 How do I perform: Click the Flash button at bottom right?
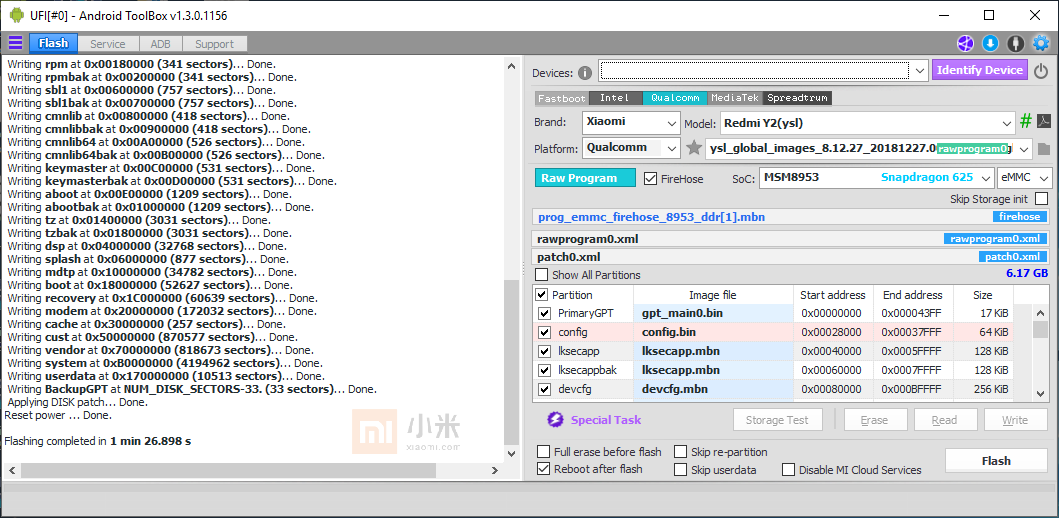tap(996, 461)
